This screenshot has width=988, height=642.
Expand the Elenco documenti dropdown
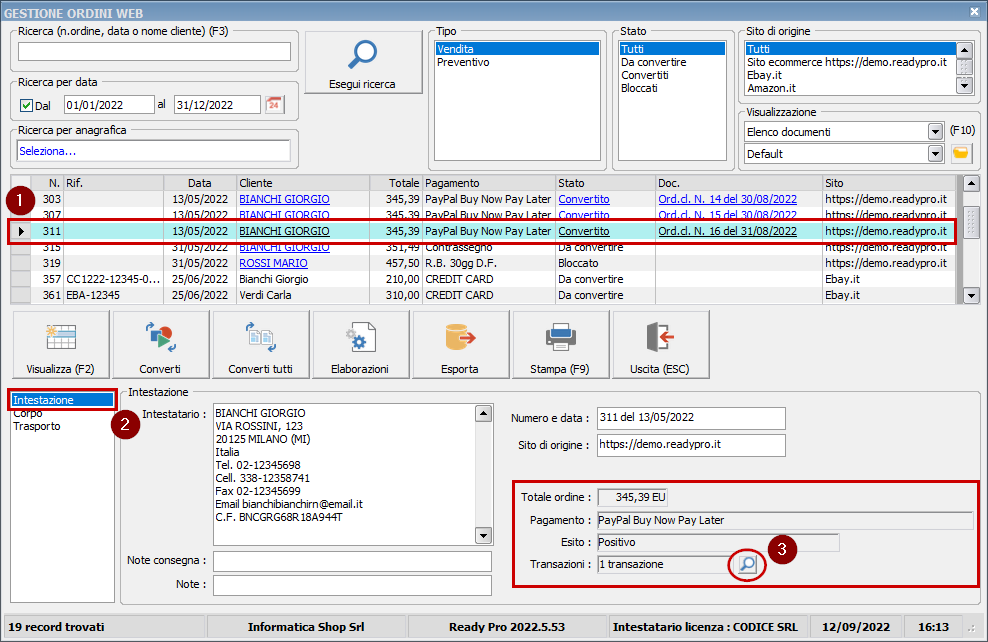(x=935, y=132)
